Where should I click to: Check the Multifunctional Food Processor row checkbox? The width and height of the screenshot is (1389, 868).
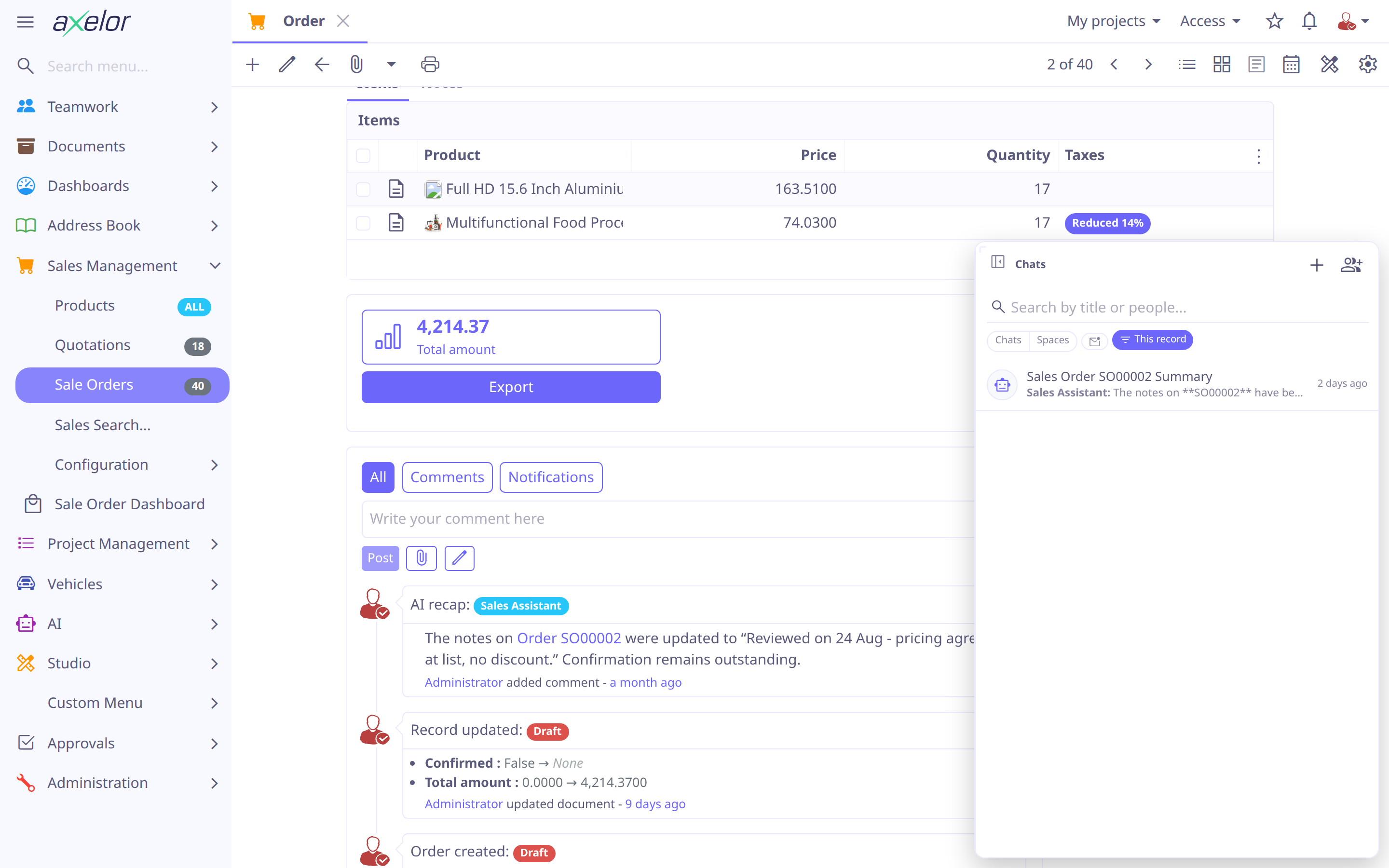(363, 223)
